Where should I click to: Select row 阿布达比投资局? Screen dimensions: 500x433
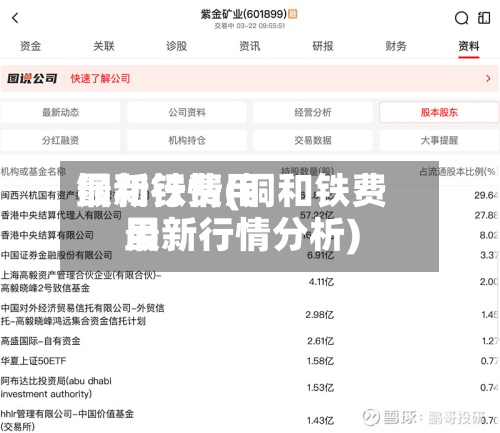[250, 387]
